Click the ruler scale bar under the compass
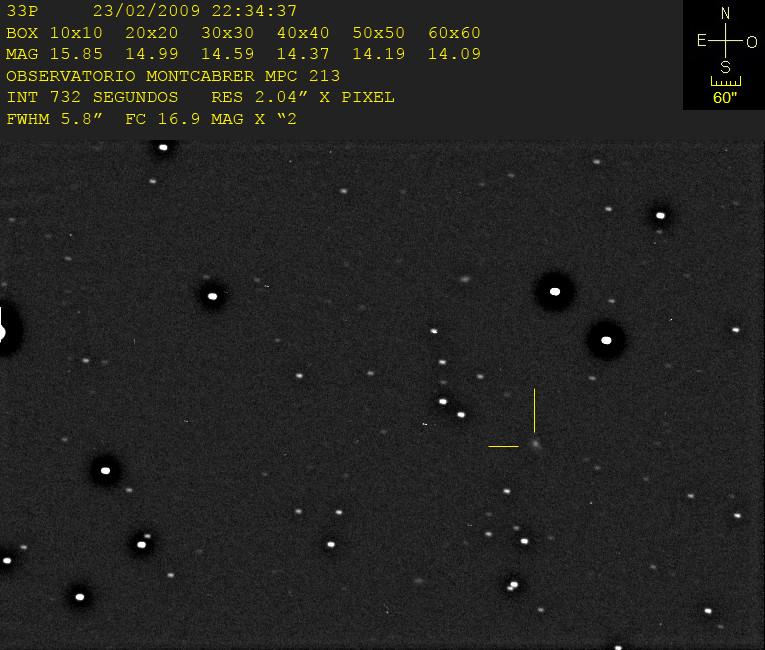The height and width of the screenshot is (650, 765). (x=726, y=81)
